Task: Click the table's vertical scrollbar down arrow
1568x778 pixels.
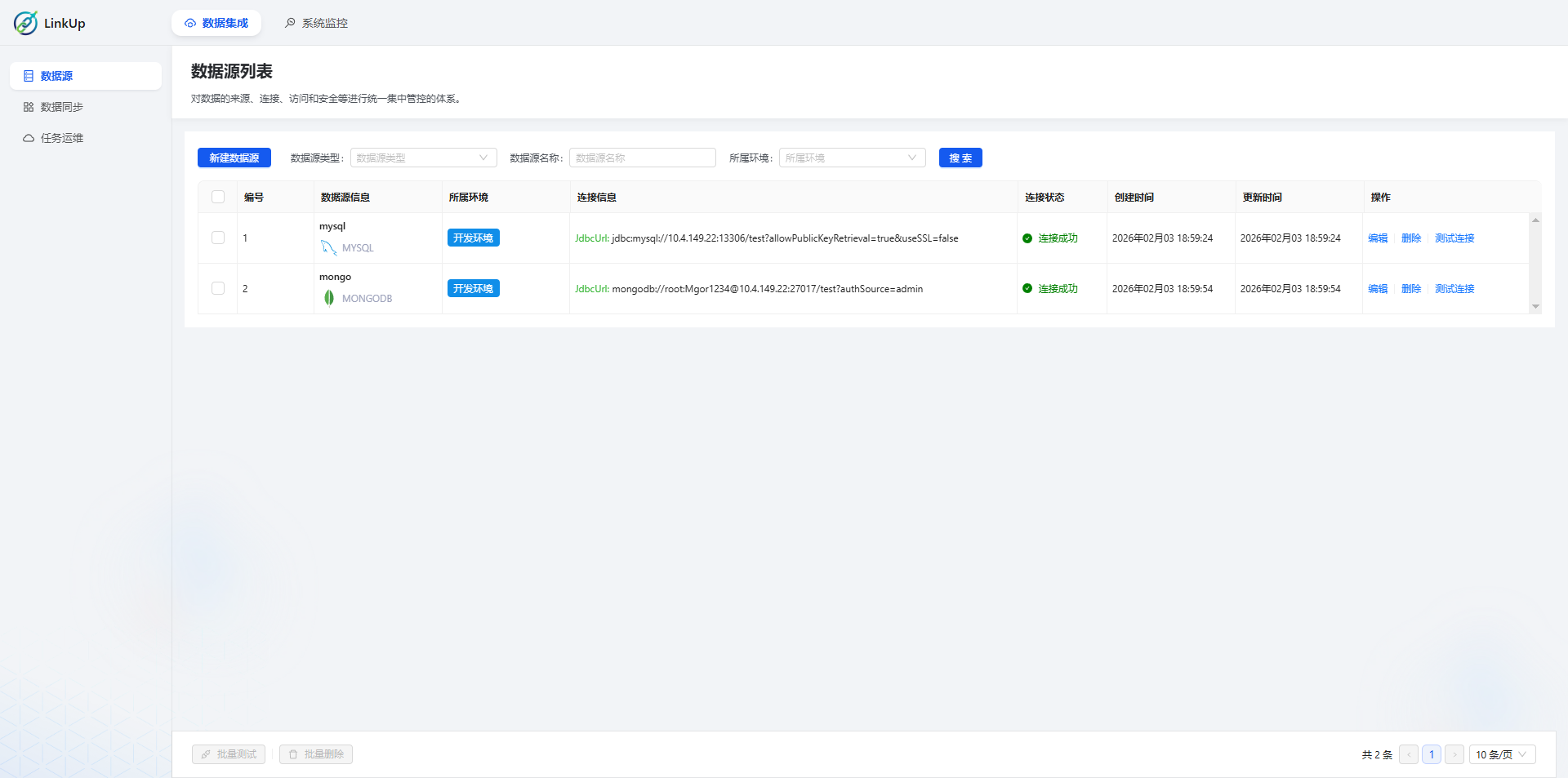Action: point(1535,307)
